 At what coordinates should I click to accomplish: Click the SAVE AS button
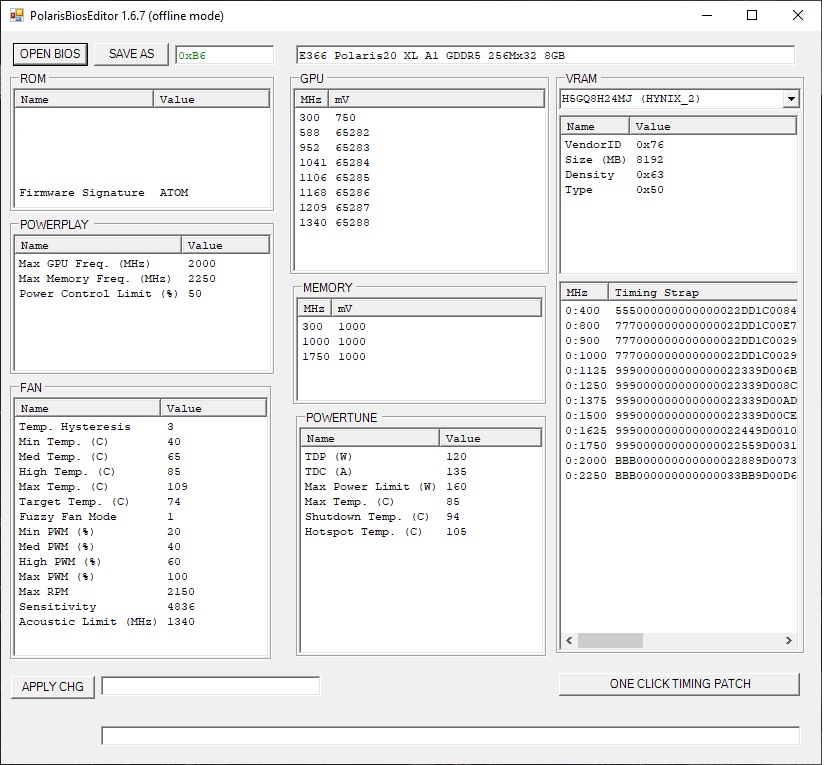tap(131, 54)
